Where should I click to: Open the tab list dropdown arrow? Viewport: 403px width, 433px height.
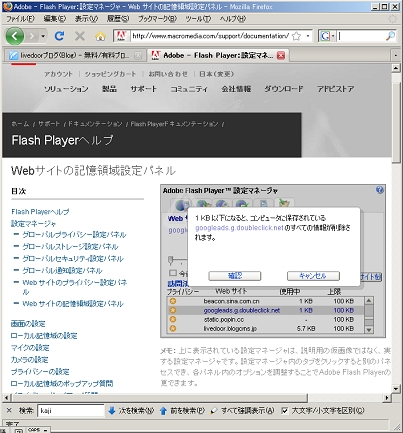pyautogui.click(x=395, y=55)
